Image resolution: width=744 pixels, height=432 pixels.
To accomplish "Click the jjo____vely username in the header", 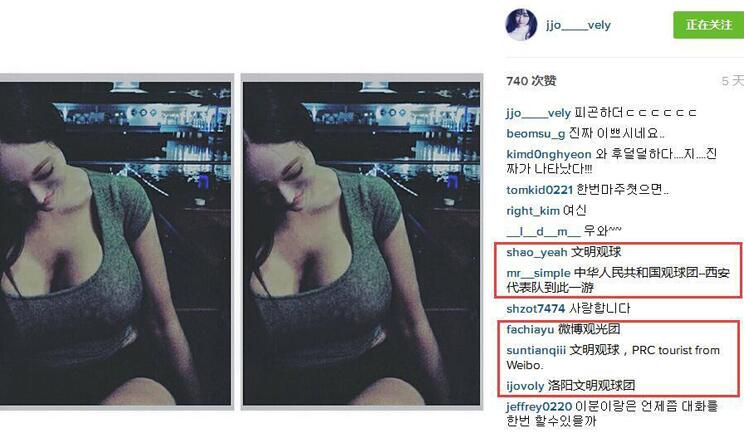I will [578, 25].
